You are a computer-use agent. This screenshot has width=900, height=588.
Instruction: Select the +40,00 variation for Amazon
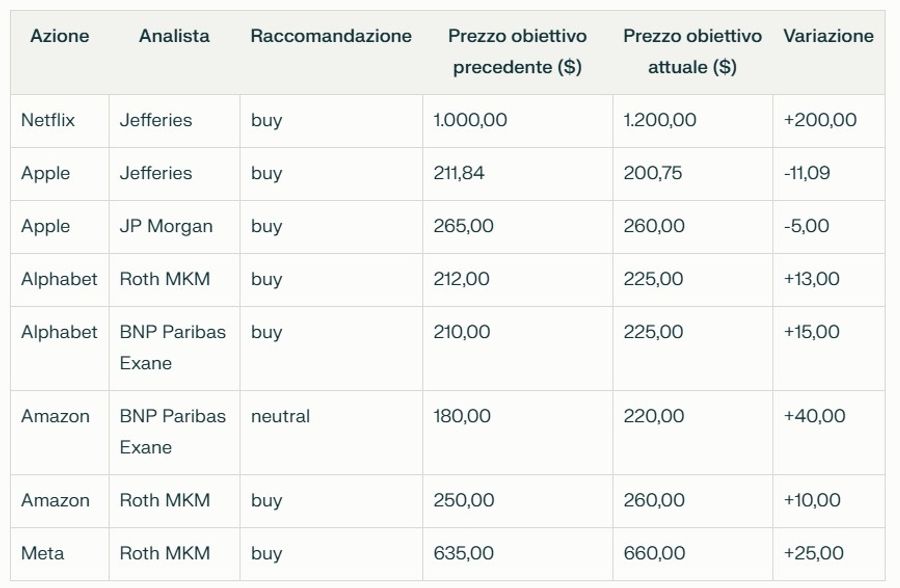[x=814, y=416]
